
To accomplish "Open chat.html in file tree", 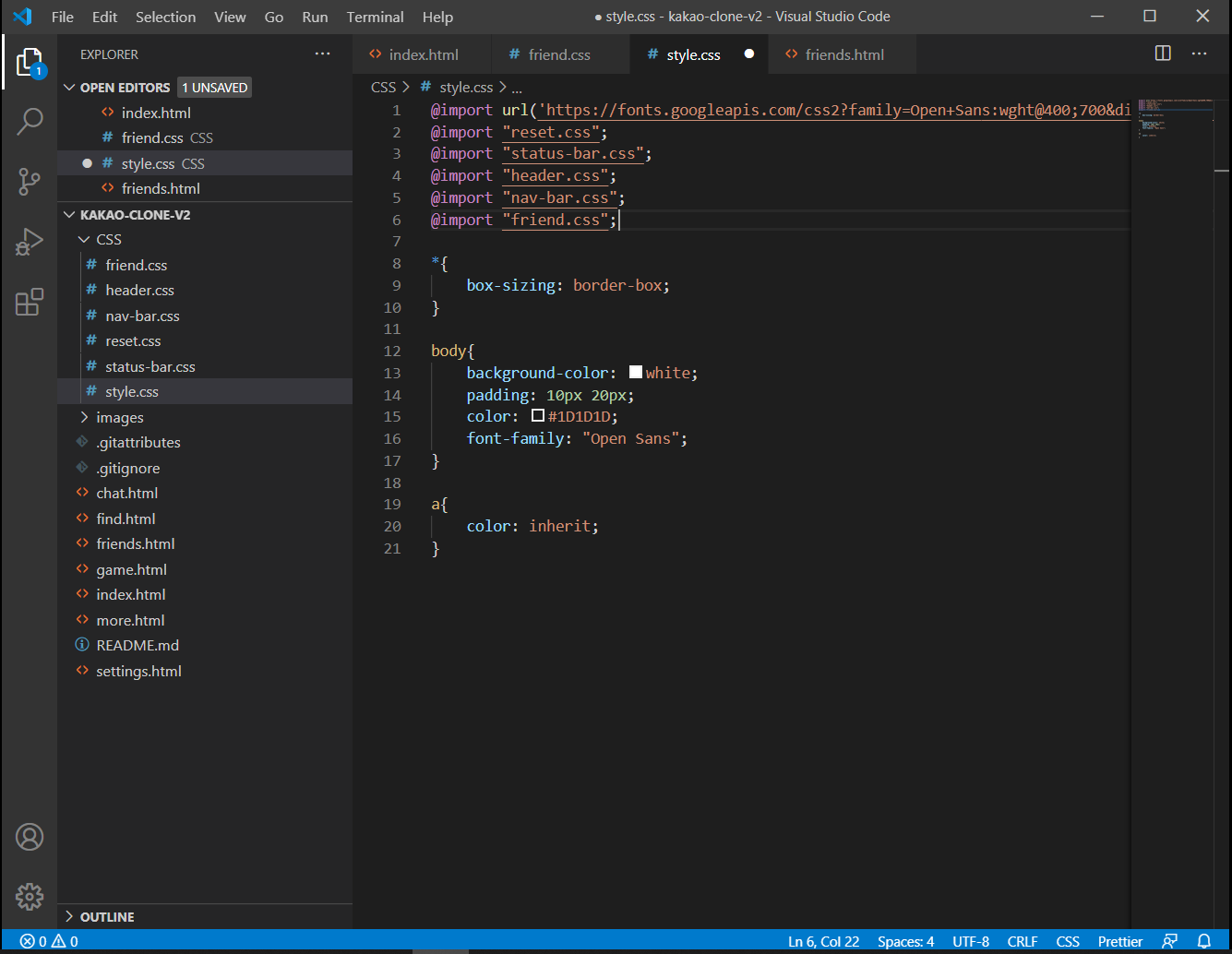I will coord(205,493).
